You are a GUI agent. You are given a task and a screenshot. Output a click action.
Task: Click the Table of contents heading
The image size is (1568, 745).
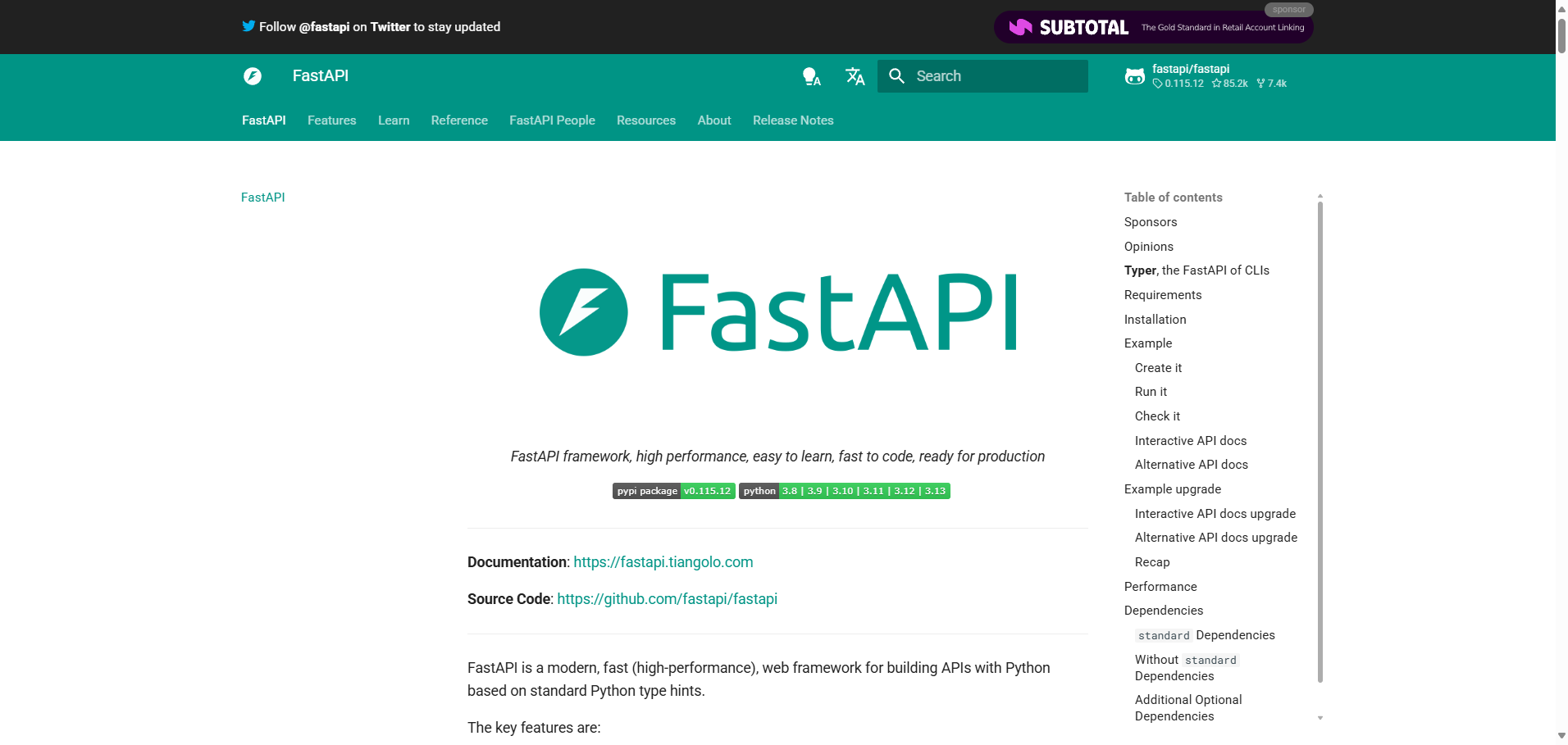click(1174, 198)
